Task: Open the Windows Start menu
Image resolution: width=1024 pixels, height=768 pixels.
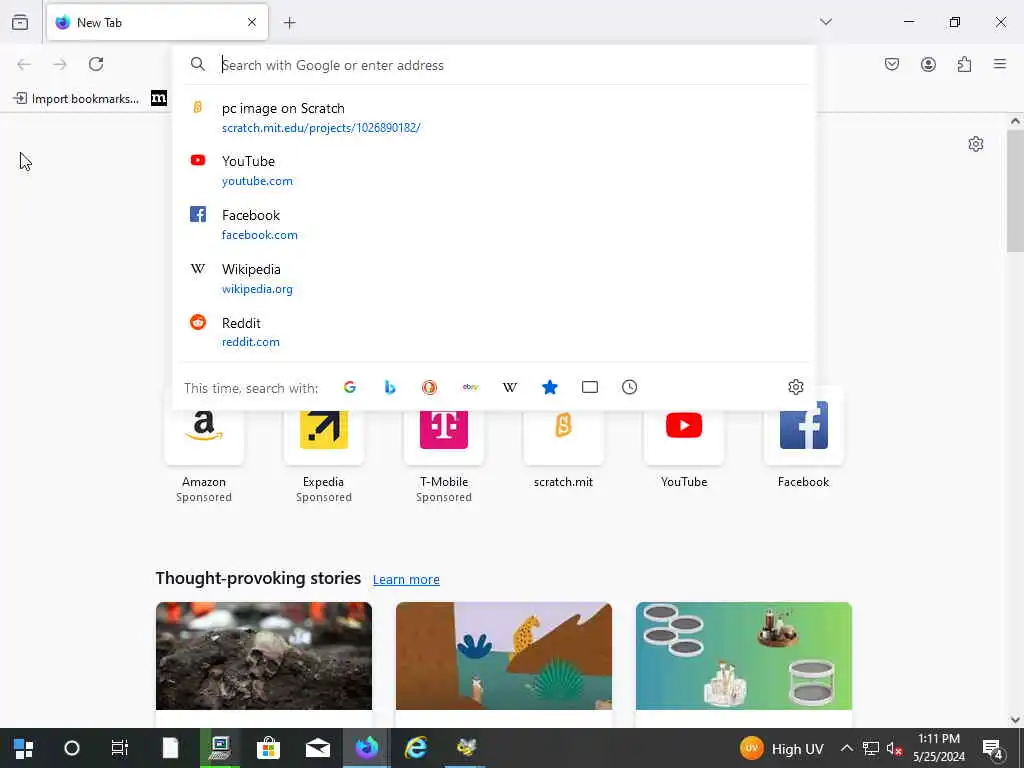Action: click(24, 748)
